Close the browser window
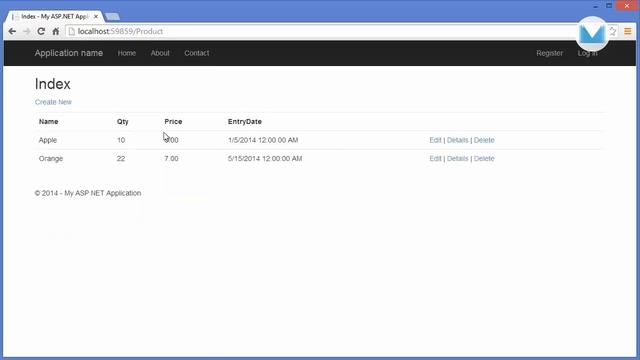 [x=627, y=6]
